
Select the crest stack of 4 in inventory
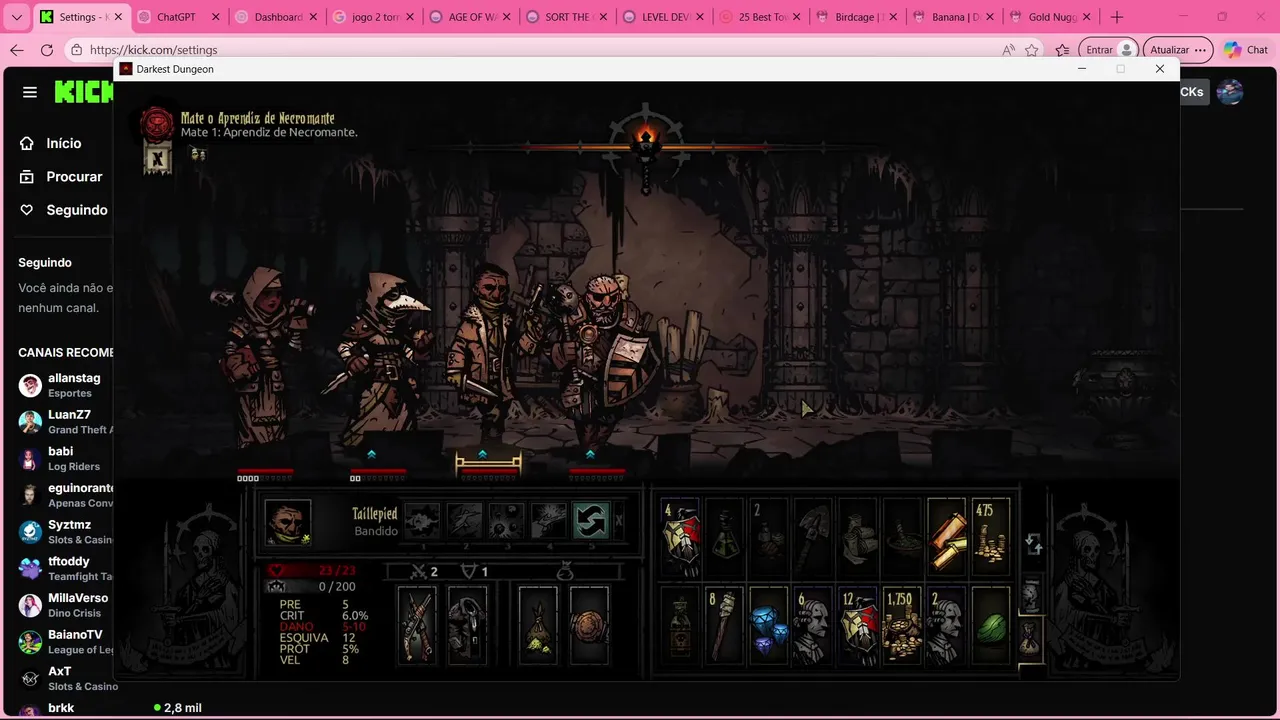[680, 539]
